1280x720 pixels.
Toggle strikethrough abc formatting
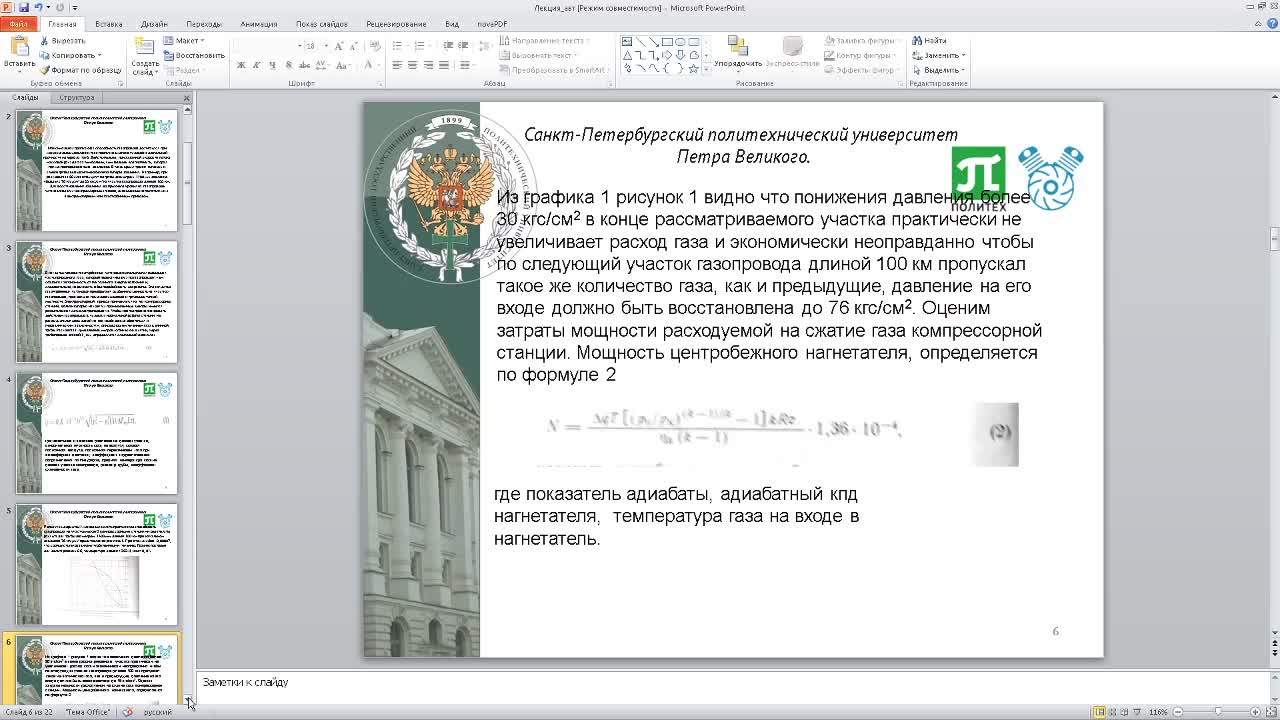pos(305,65)
